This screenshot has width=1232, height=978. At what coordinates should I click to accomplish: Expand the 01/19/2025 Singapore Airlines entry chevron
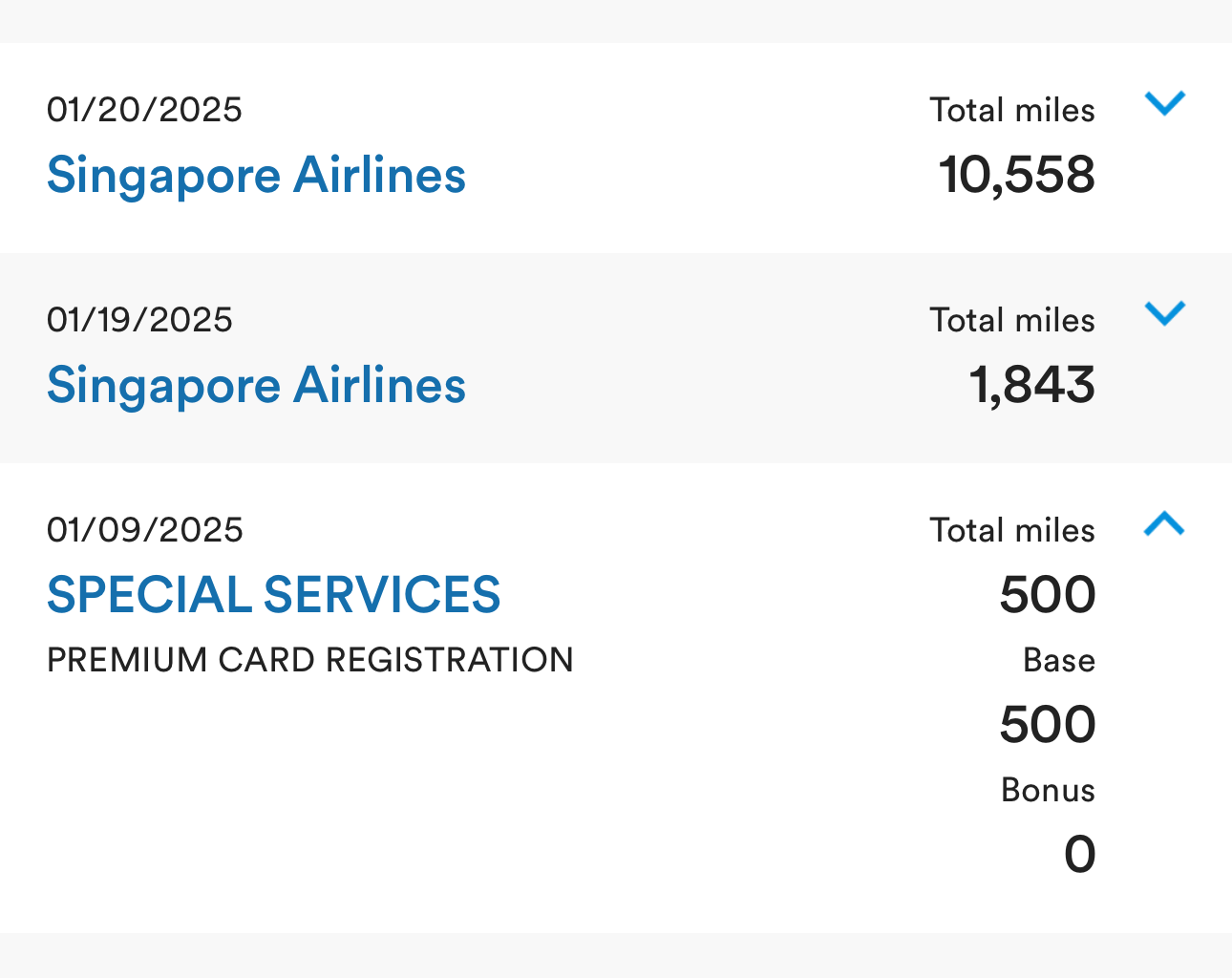[1164, 312]
